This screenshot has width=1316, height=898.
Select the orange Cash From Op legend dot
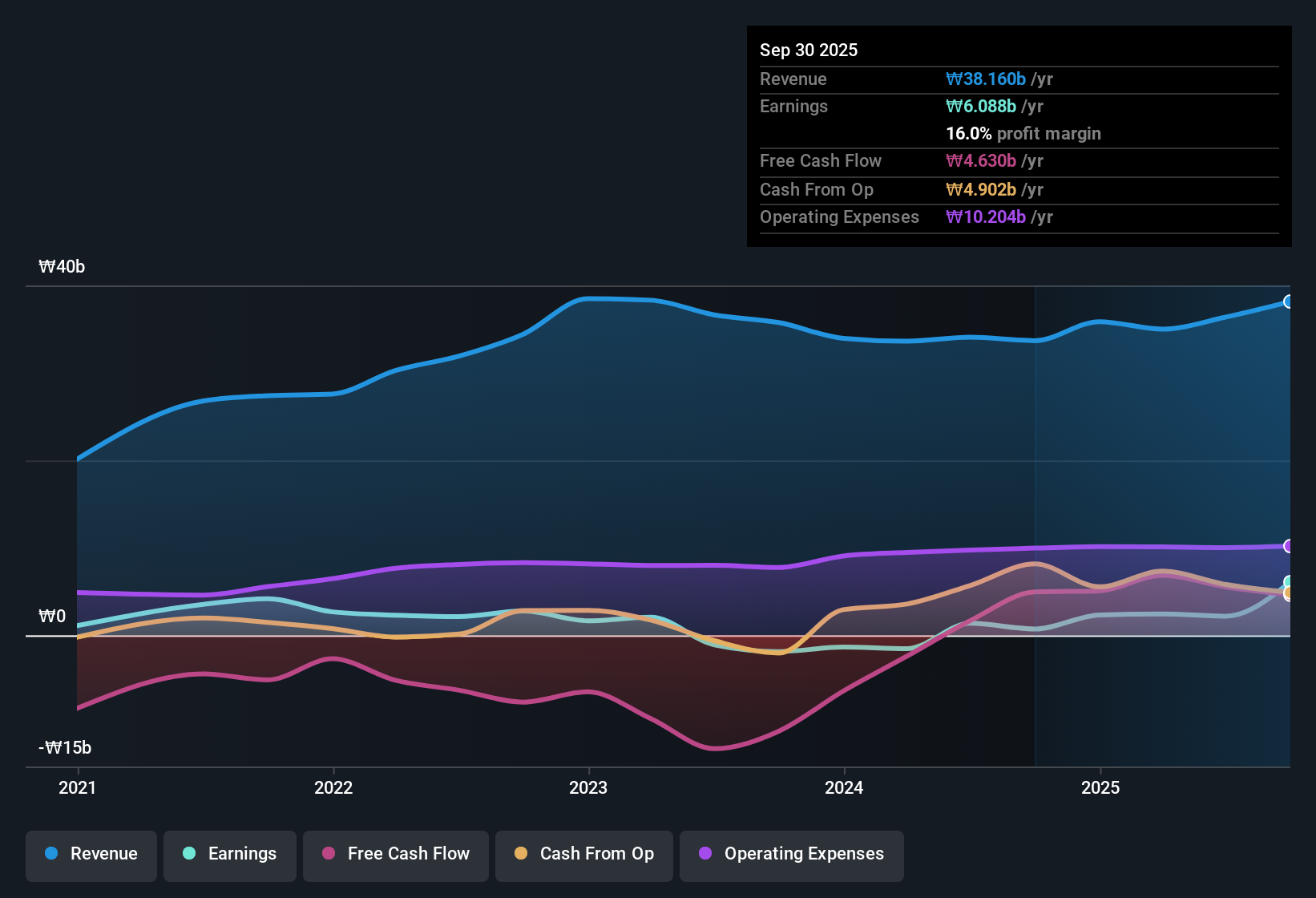pos(521,854)
